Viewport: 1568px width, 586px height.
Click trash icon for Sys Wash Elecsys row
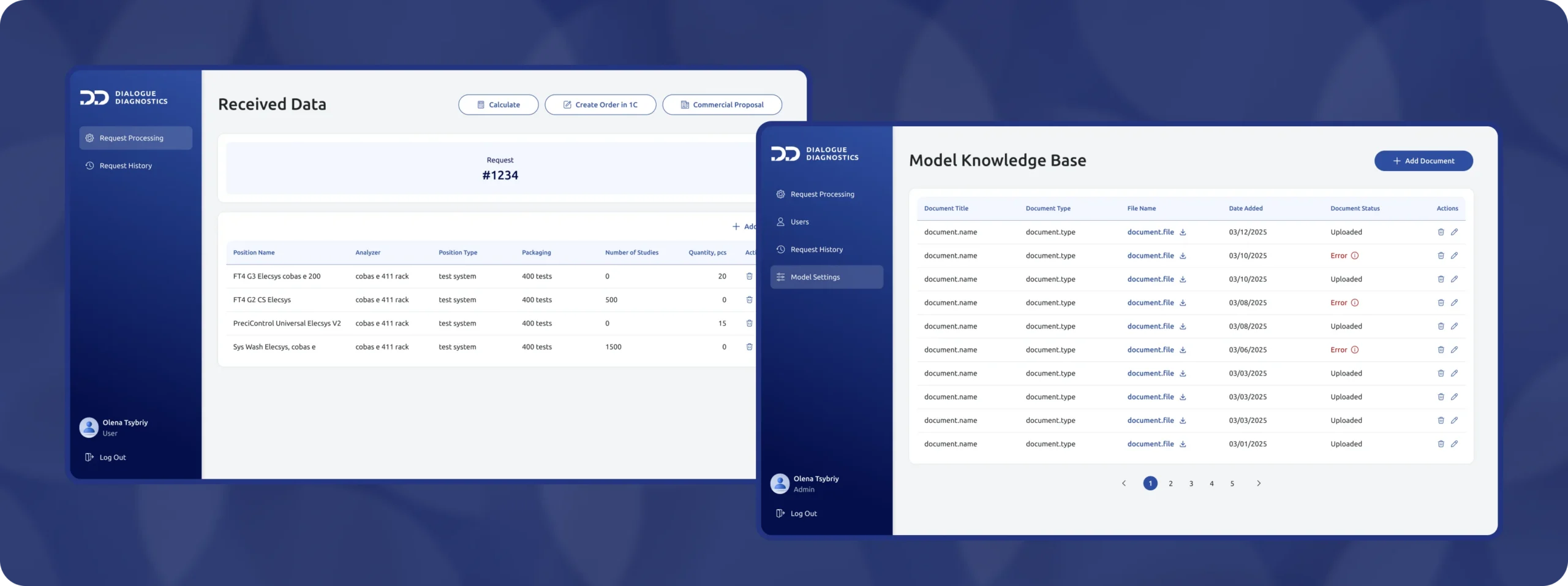click(x=749, y=347)
